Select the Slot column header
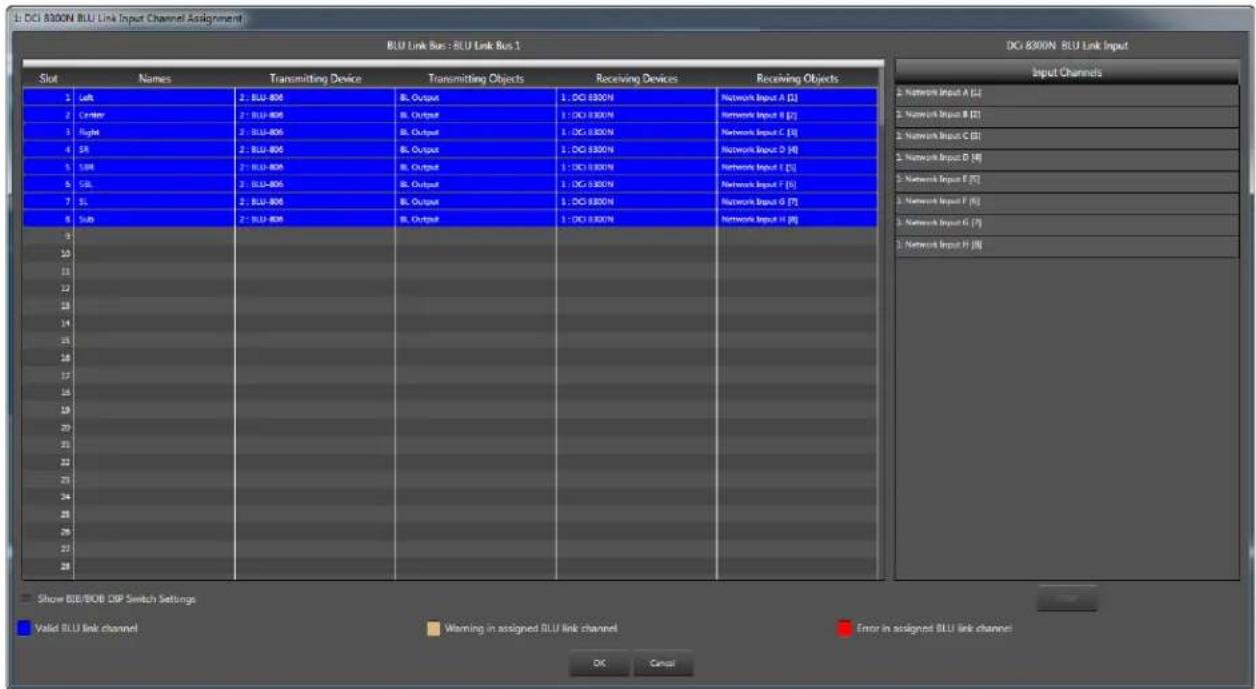 point(48,78)
